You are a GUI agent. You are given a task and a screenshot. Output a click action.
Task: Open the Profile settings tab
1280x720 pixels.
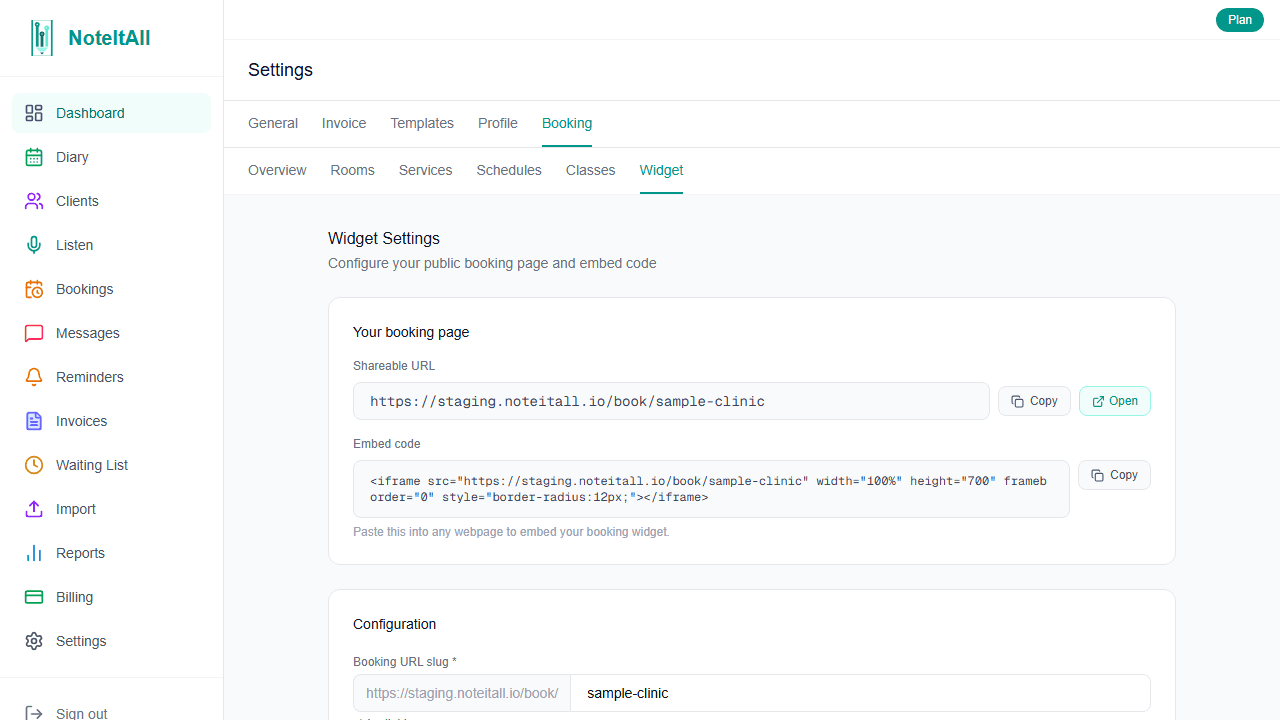pyautogui.click(x=498, y=123)
